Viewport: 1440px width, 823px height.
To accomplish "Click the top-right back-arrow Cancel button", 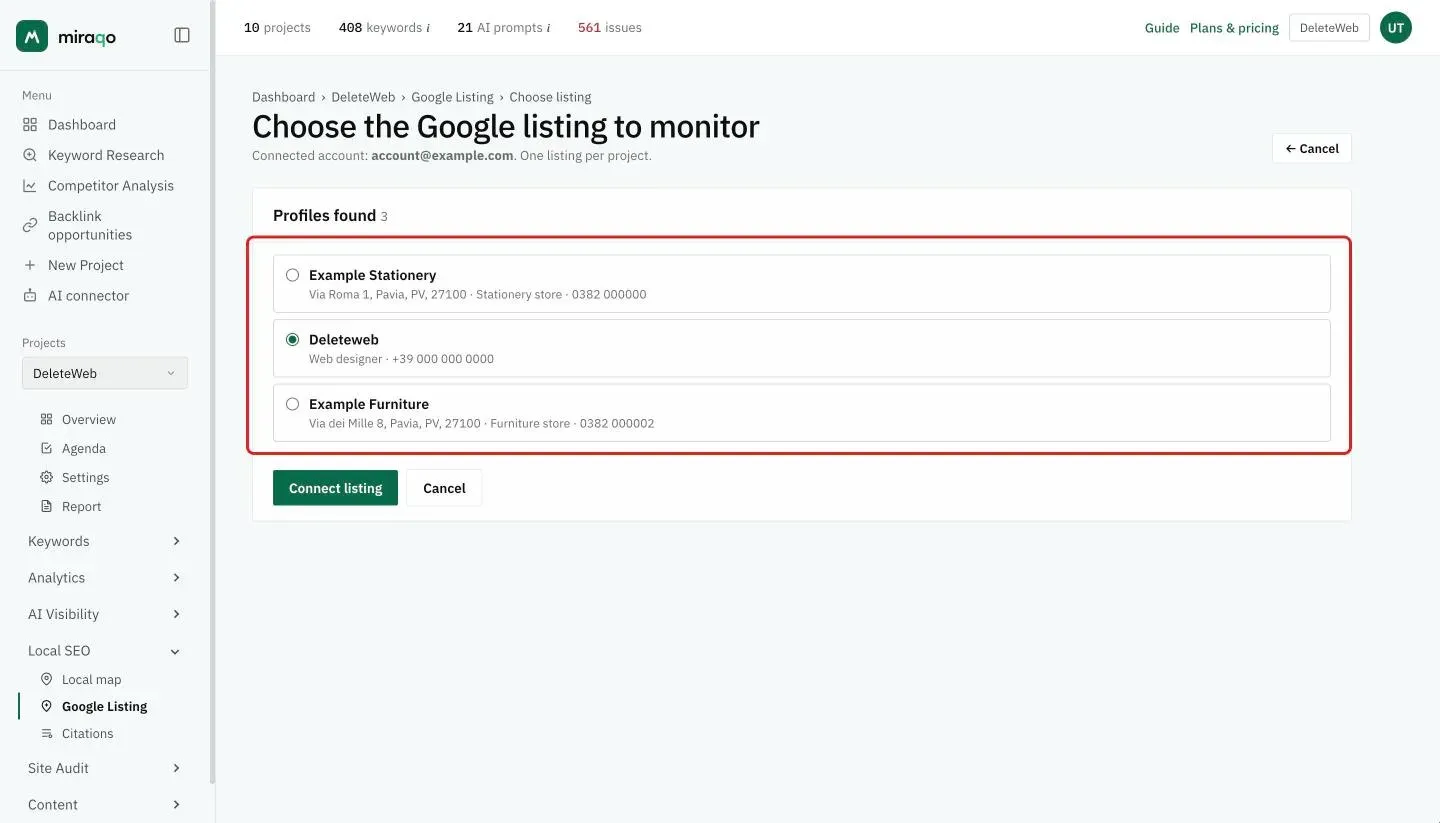I will [x=1312, y=148].
